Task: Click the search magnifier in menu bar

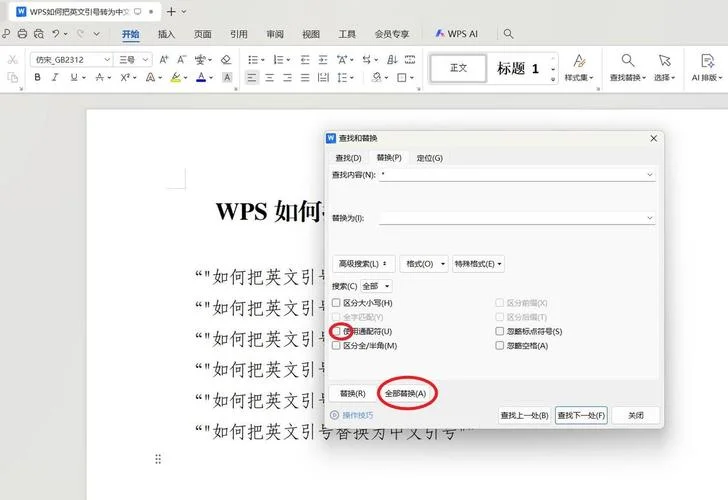Action: (x=508, y=33)
